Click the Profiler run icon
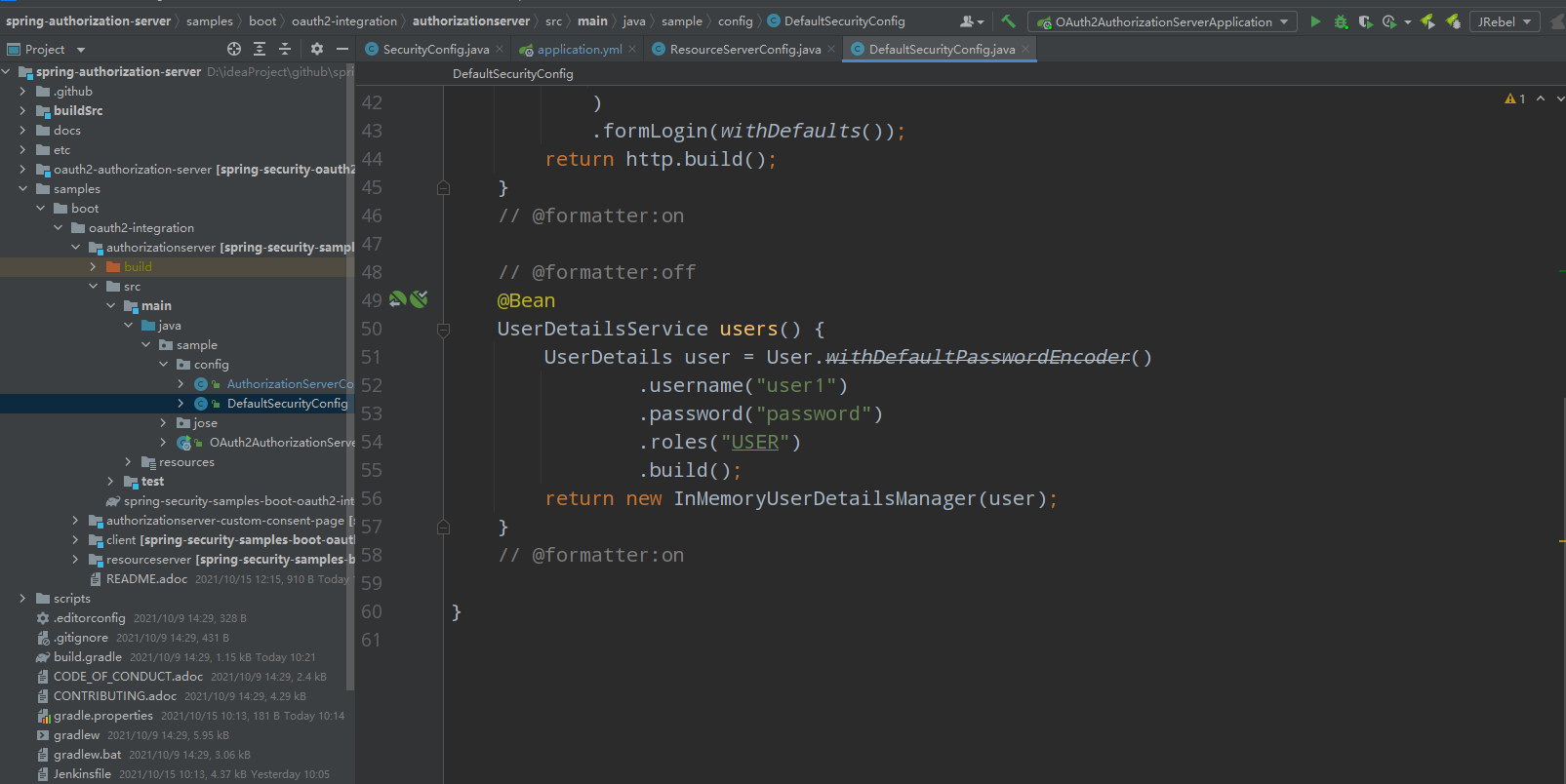This screenshot has width=1566, height=784. (x=1388, y=21)
